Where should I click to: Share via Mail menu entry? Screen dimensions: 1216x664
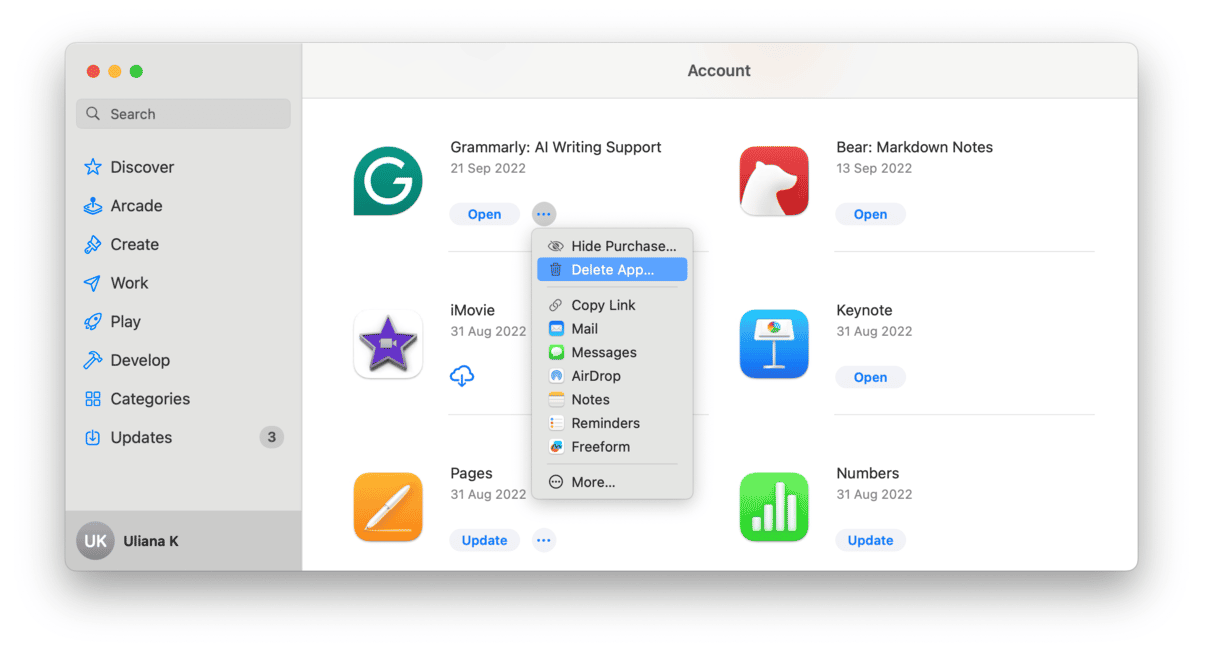pyautogui.click(x=612, y=329)
